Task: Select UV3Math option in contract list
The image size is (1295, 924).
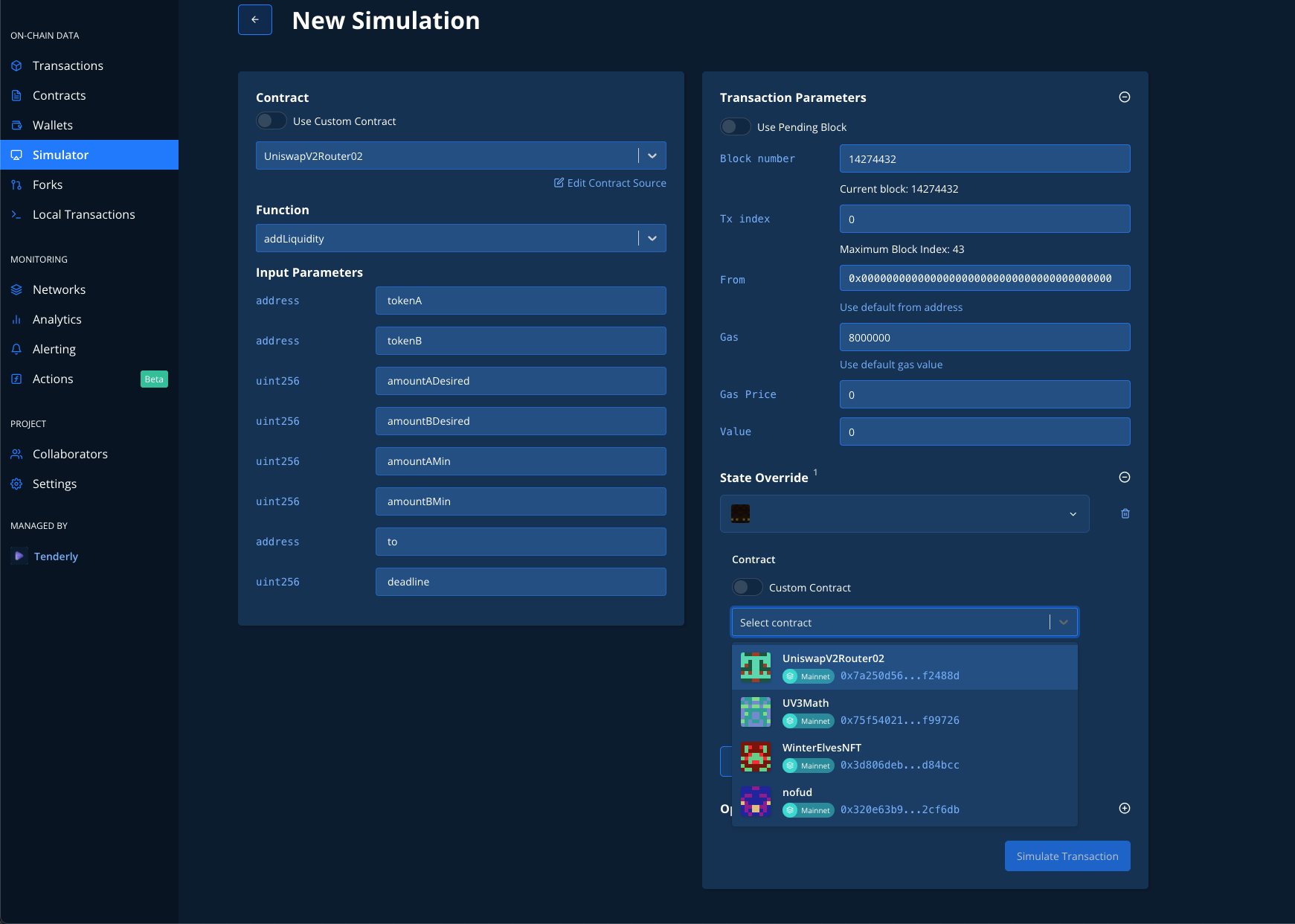Action: pyautogui.click(x=904, y=712)
